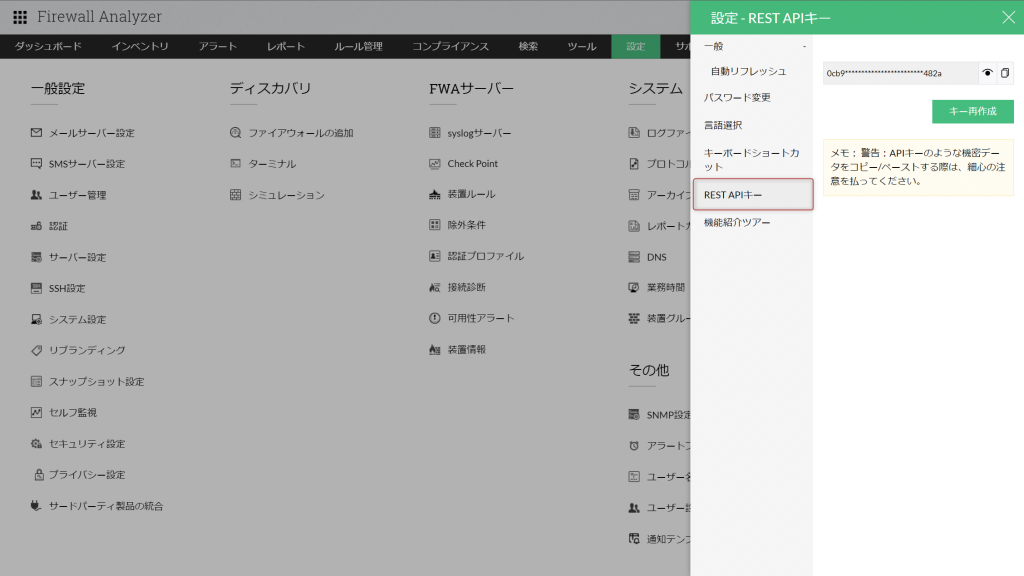Image resolution: width=1024 pixels, height=576 pixels.
Task: Click the SMS server settings icon
Action: click(37, 163)
